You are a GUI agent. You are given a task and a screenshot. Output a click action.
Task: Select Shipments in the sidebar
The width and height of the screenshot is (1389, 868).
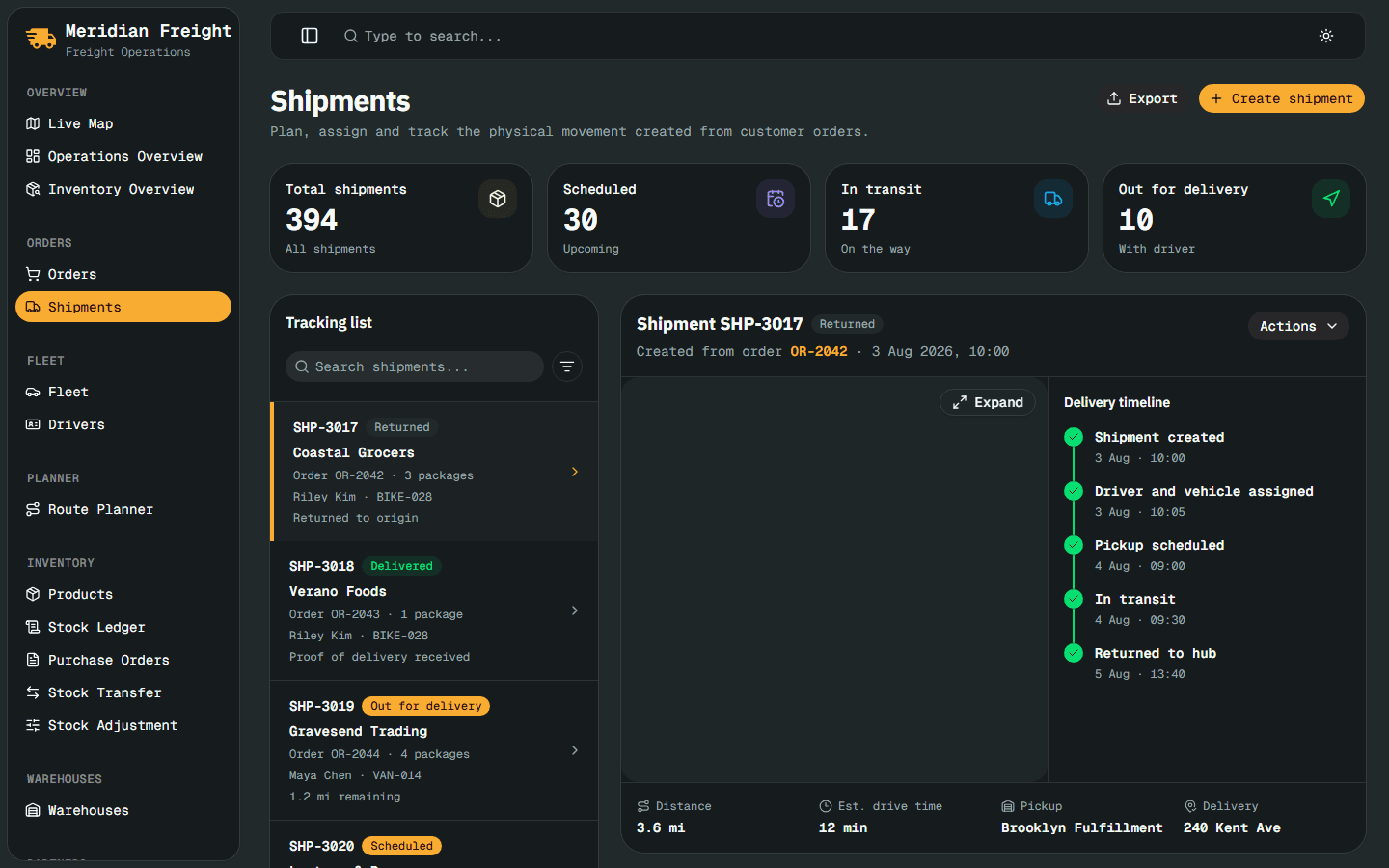click(x=123, y=307)
